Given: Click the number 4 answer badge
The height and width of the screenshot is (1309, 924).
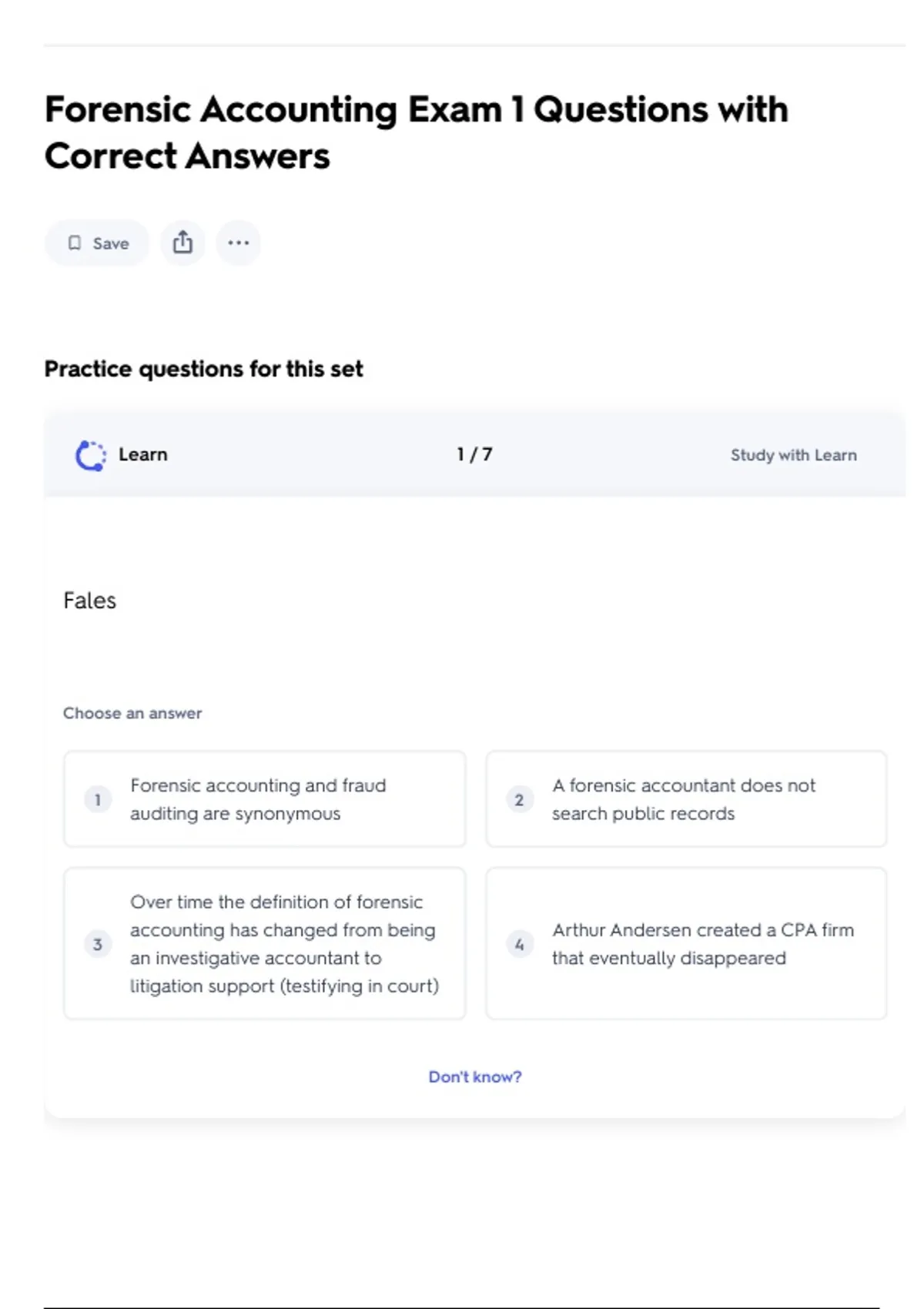Looking at the screenshot, I should coord(519,944).
